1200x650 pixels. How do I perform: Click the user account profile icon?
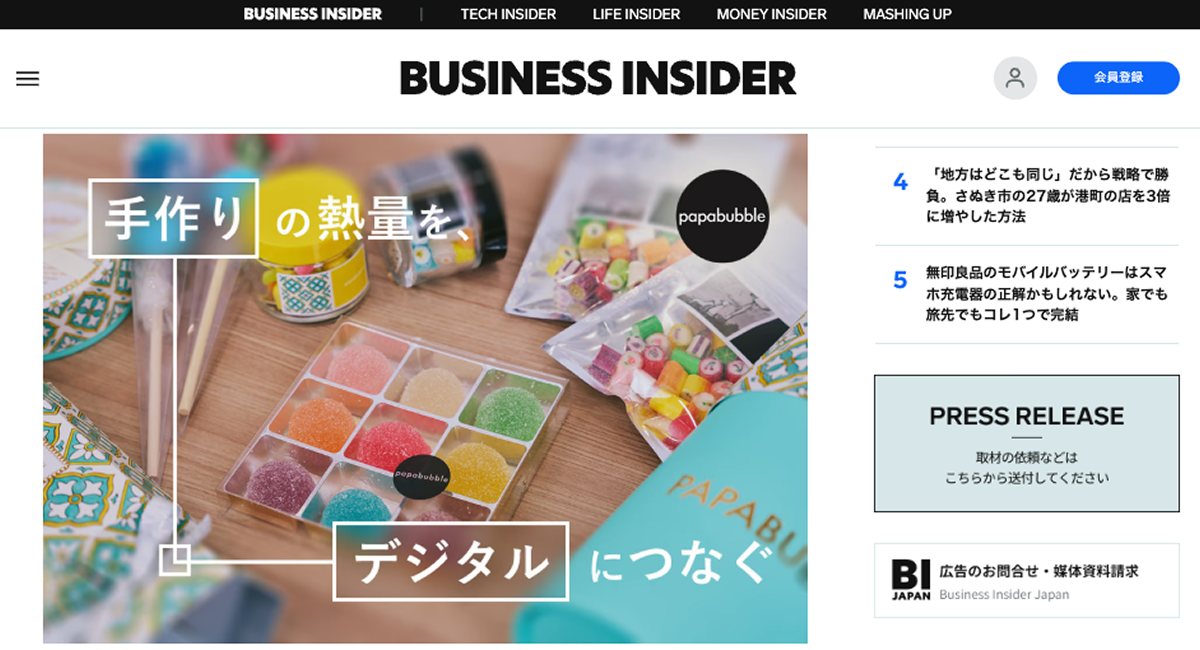pos(1015,77)
